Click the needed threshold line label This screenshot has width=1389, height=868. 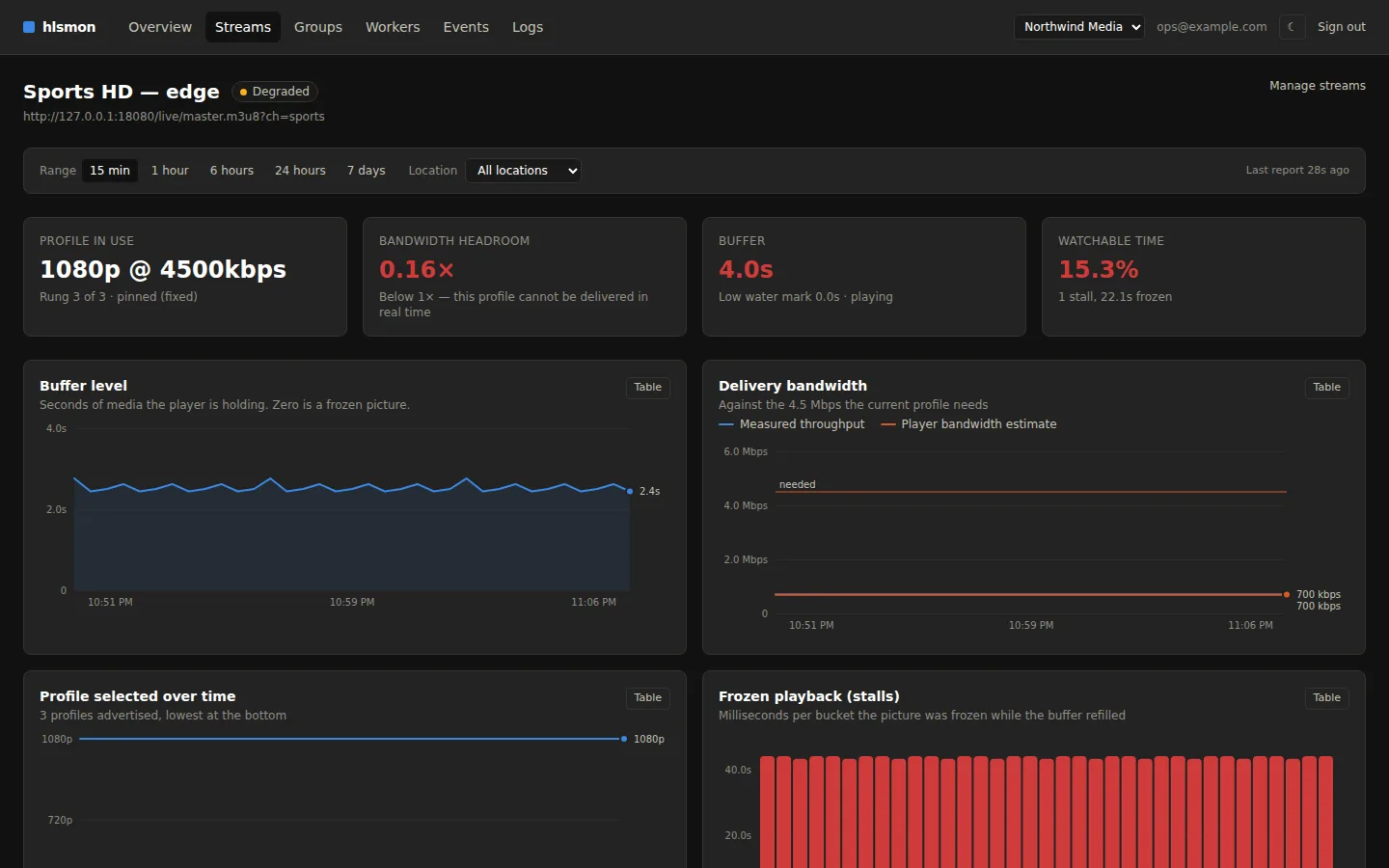pyautogui.click(x=798, y=485)
